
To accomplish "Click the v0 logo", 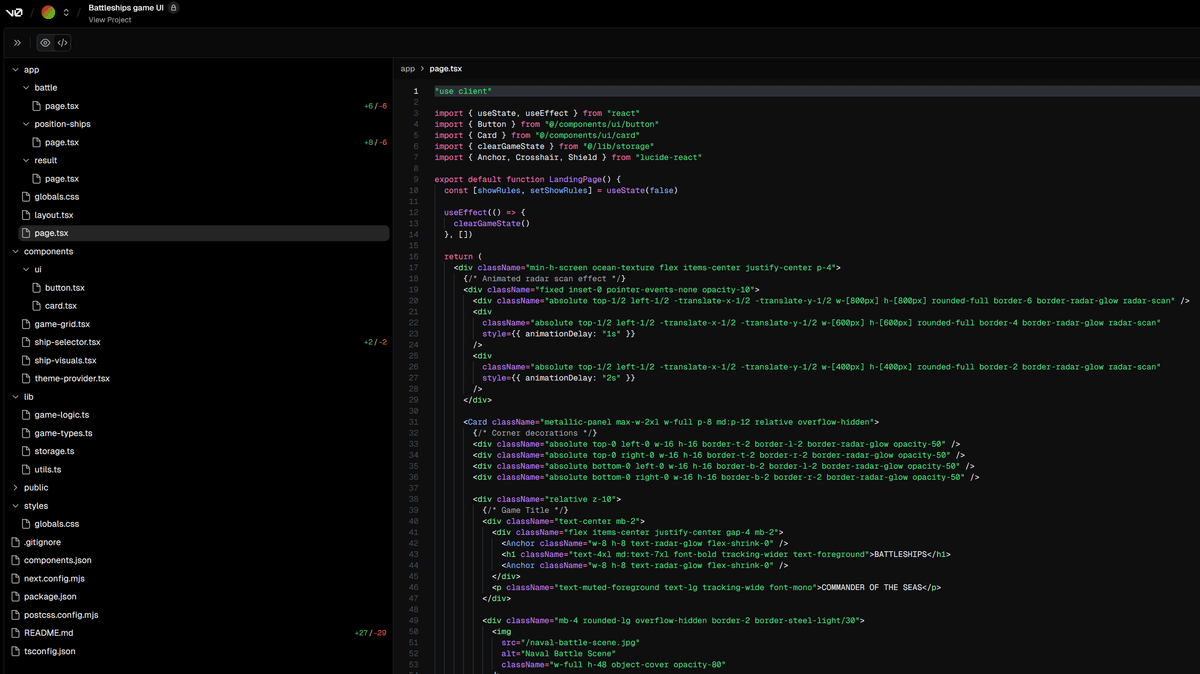I will [15, 12].
